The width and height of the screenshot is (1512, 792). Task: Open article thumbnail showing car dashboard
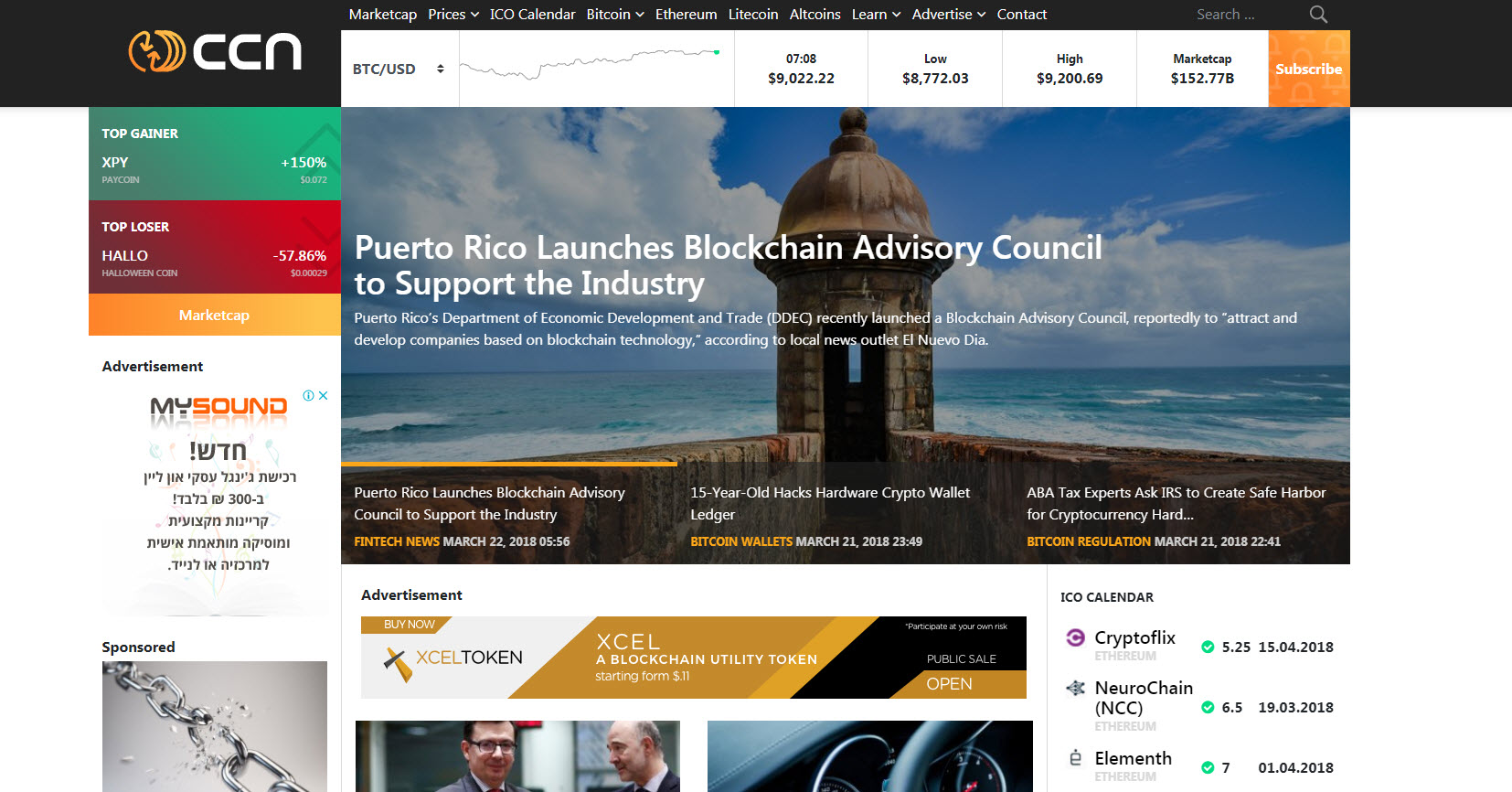(x=870, y=756)
